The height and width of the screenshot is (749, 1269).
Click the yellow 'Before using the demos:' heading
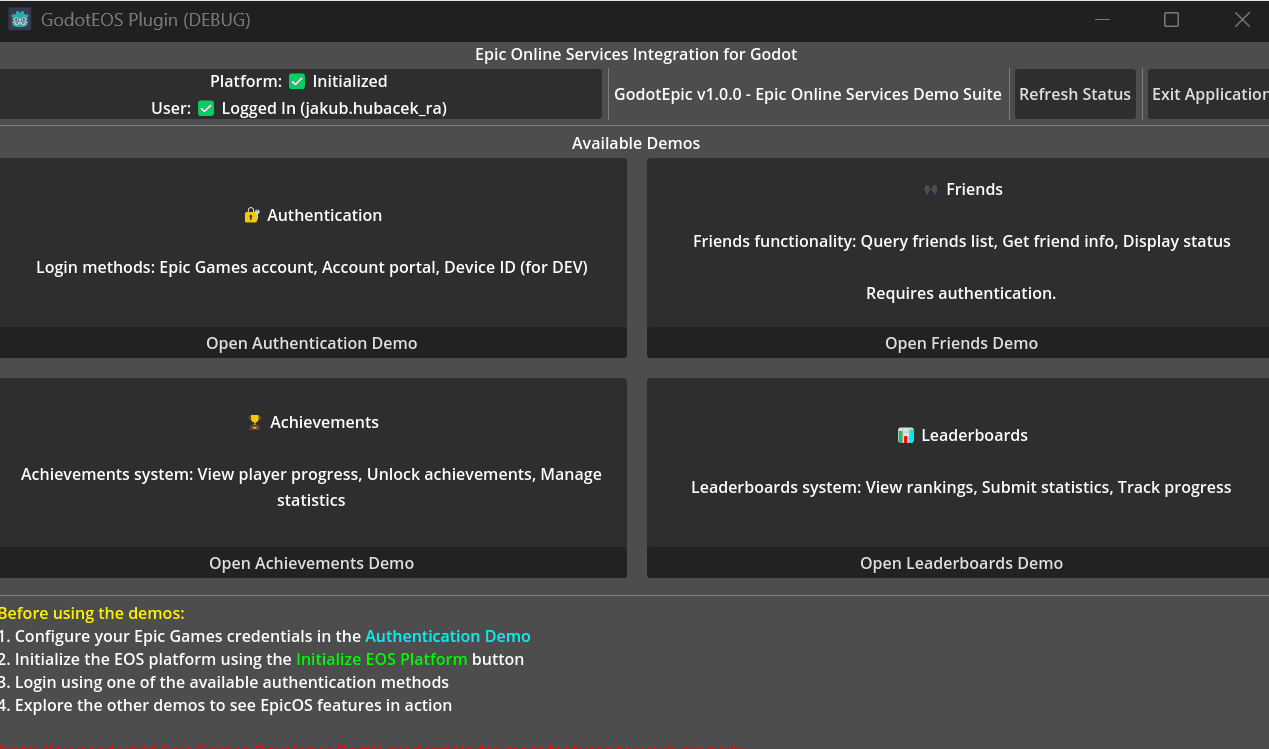pyautogui.click(x=92, y=613)
